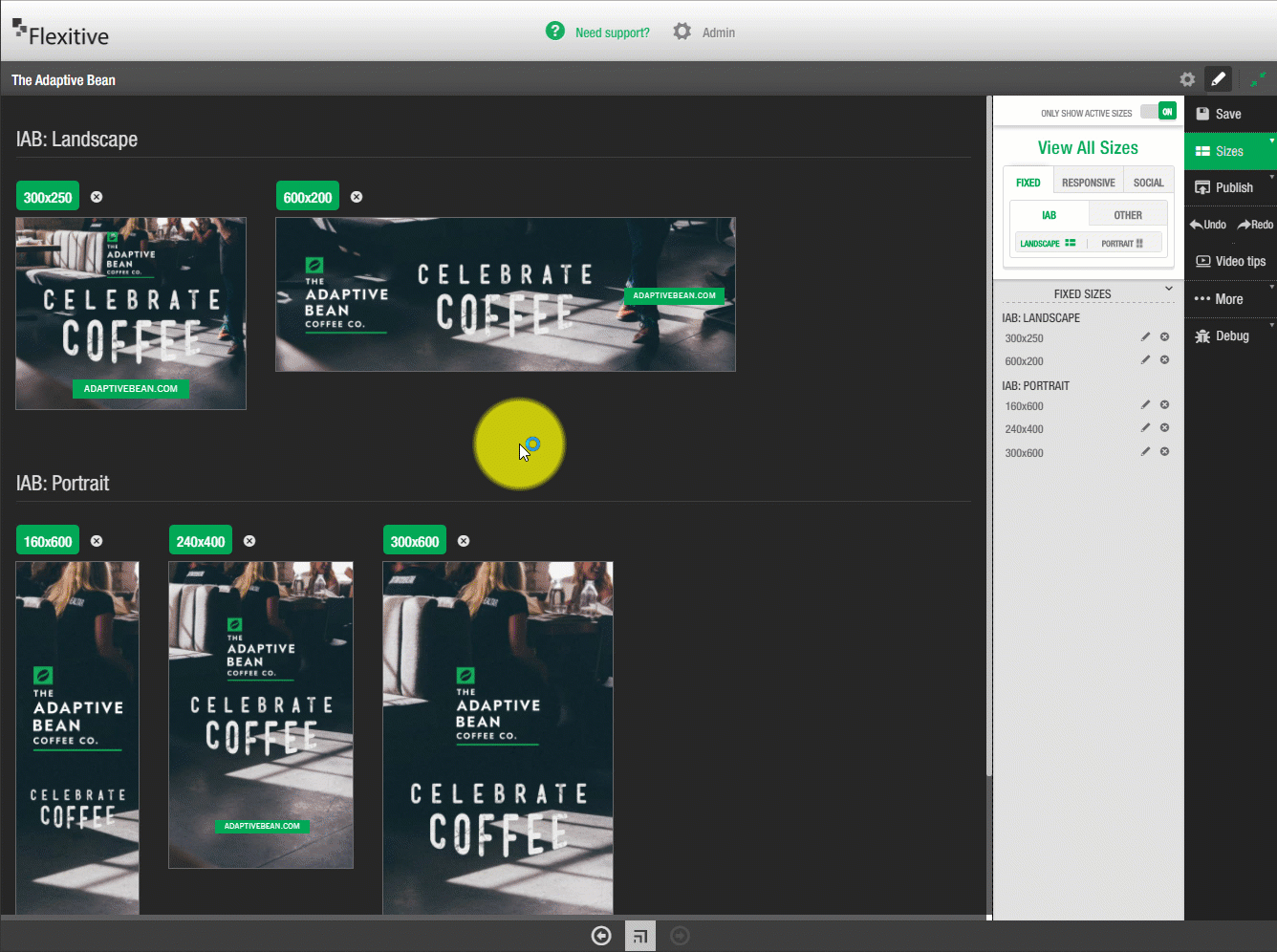The height and width of the screenshot is (952, 1277).
Task: Close the 300x250 canvas banner
Action: pos(97,197)
